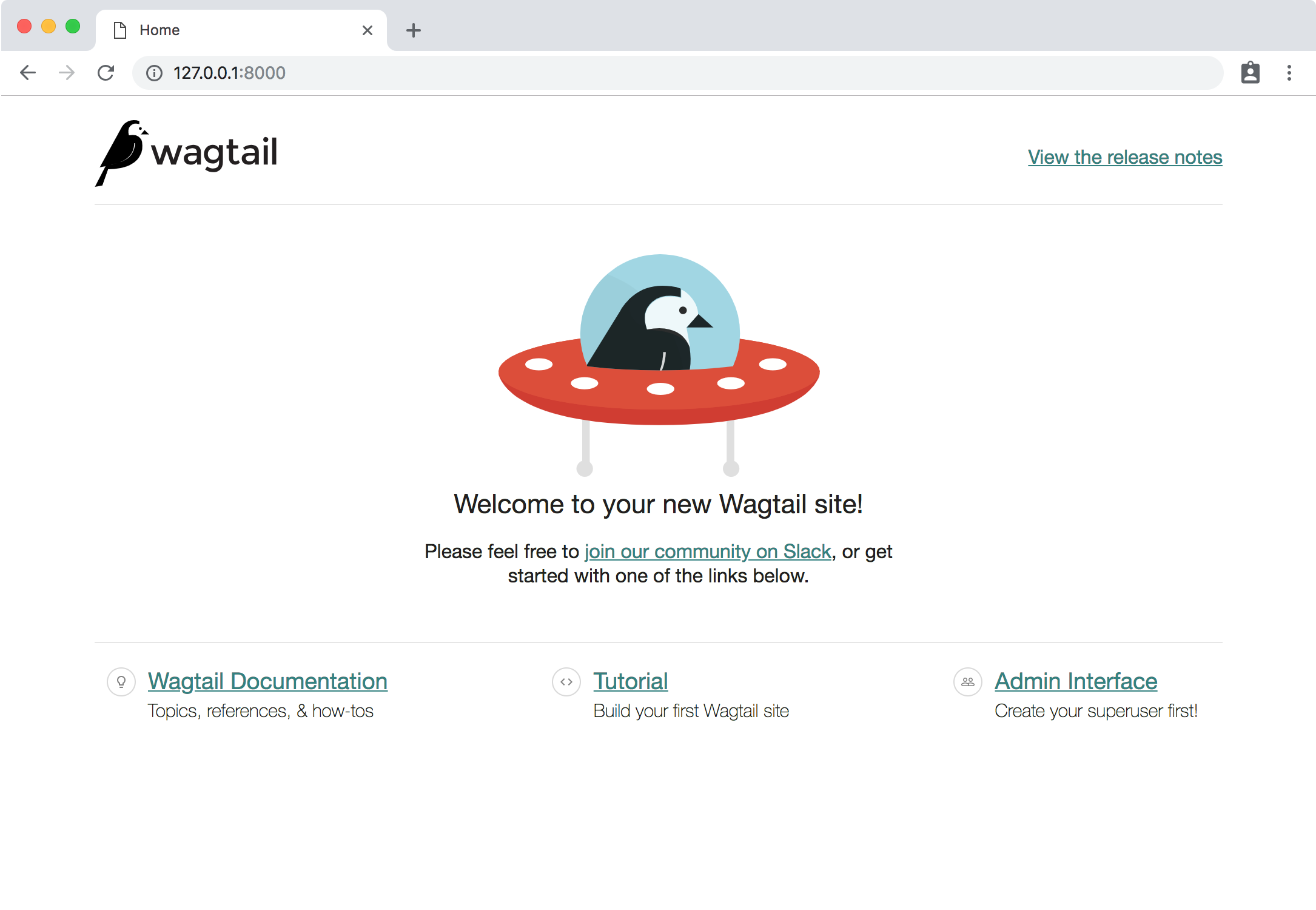Open the Tutorial link
The height and width of the screenshot is (910, 1316).
[630, 681]
